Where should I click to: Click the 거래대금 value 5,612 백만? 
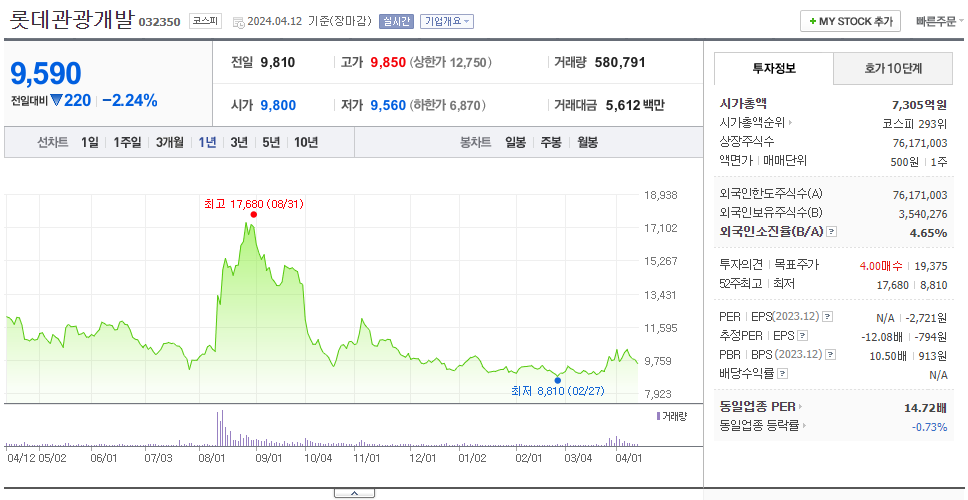(x=635, y=106)
